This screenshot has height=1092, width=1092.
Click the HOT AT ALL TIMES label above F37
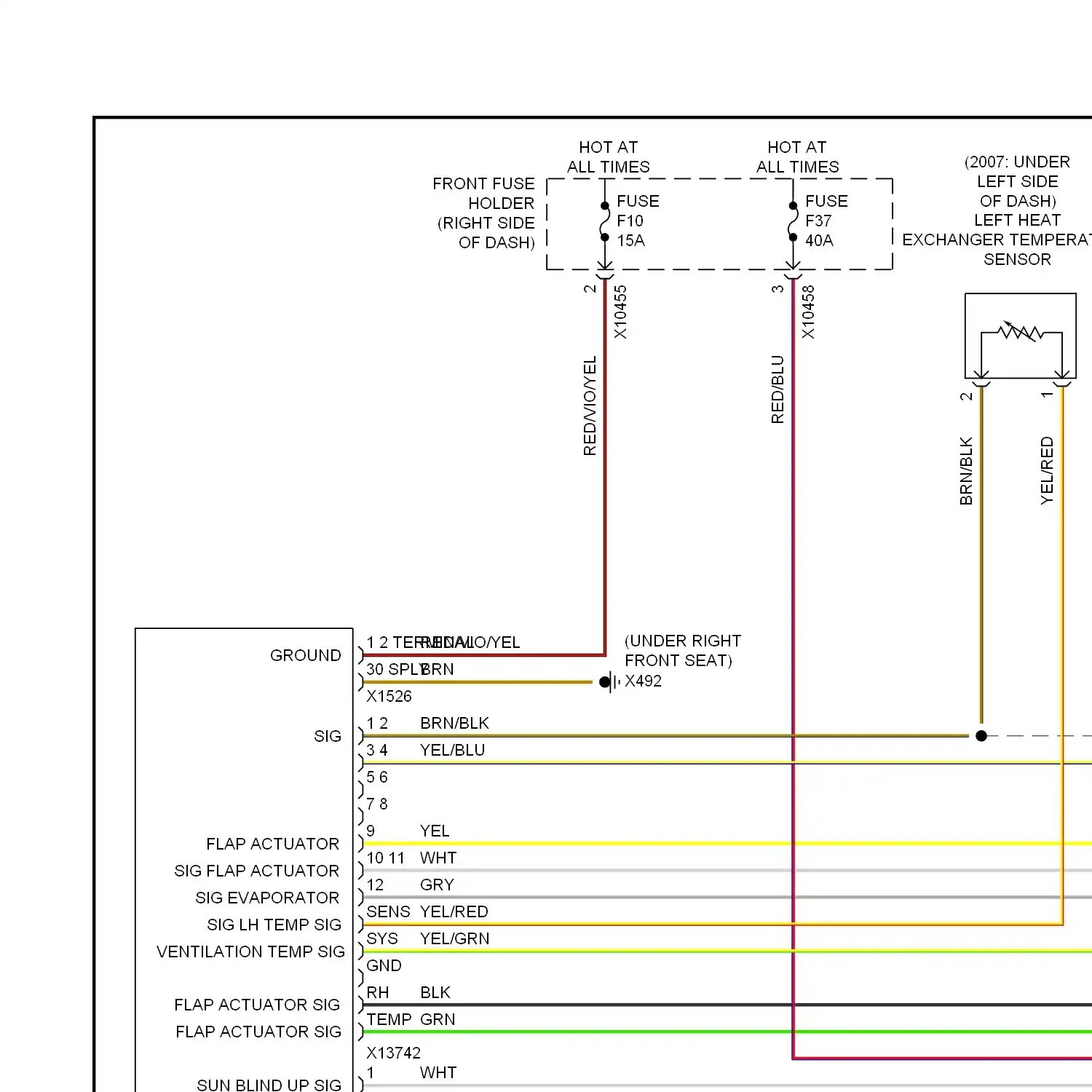797,157
